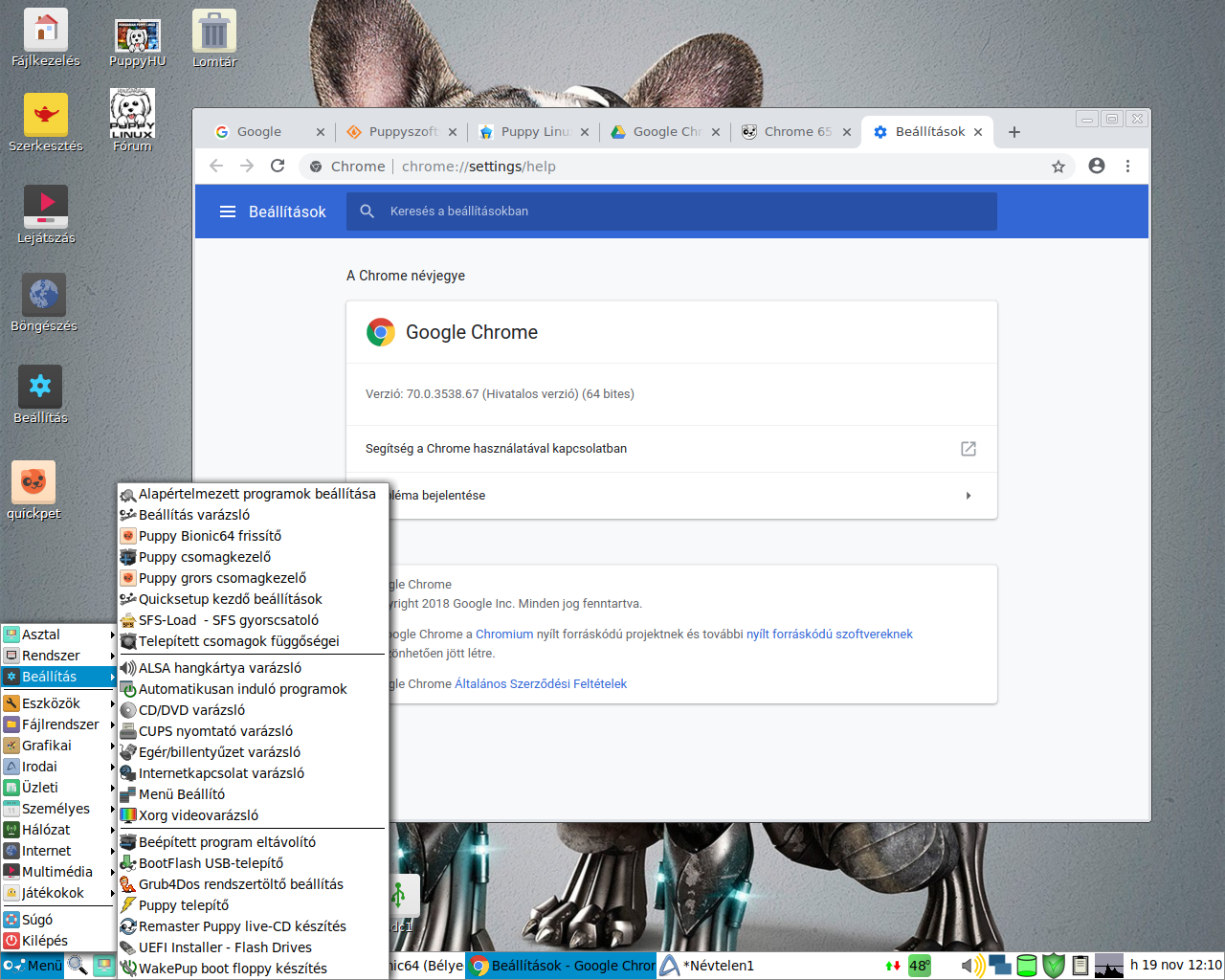Open Chrome's three-dot menu

click(x=1128, y=166)
